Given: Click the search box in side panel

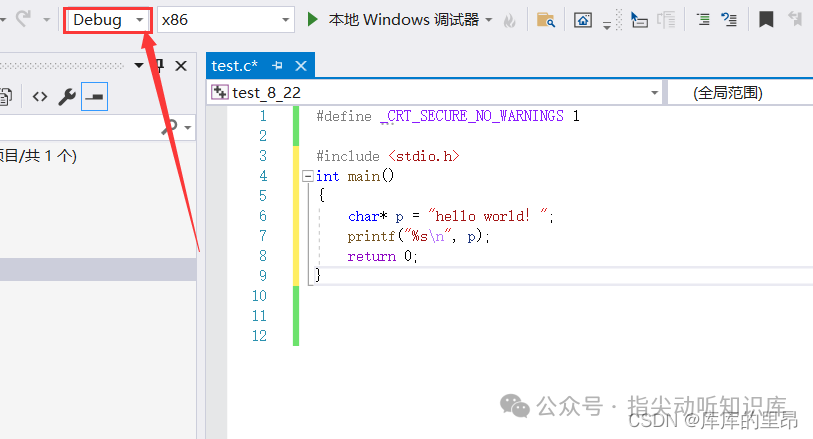Looking at the screenshot, I should tap(79, 127).
